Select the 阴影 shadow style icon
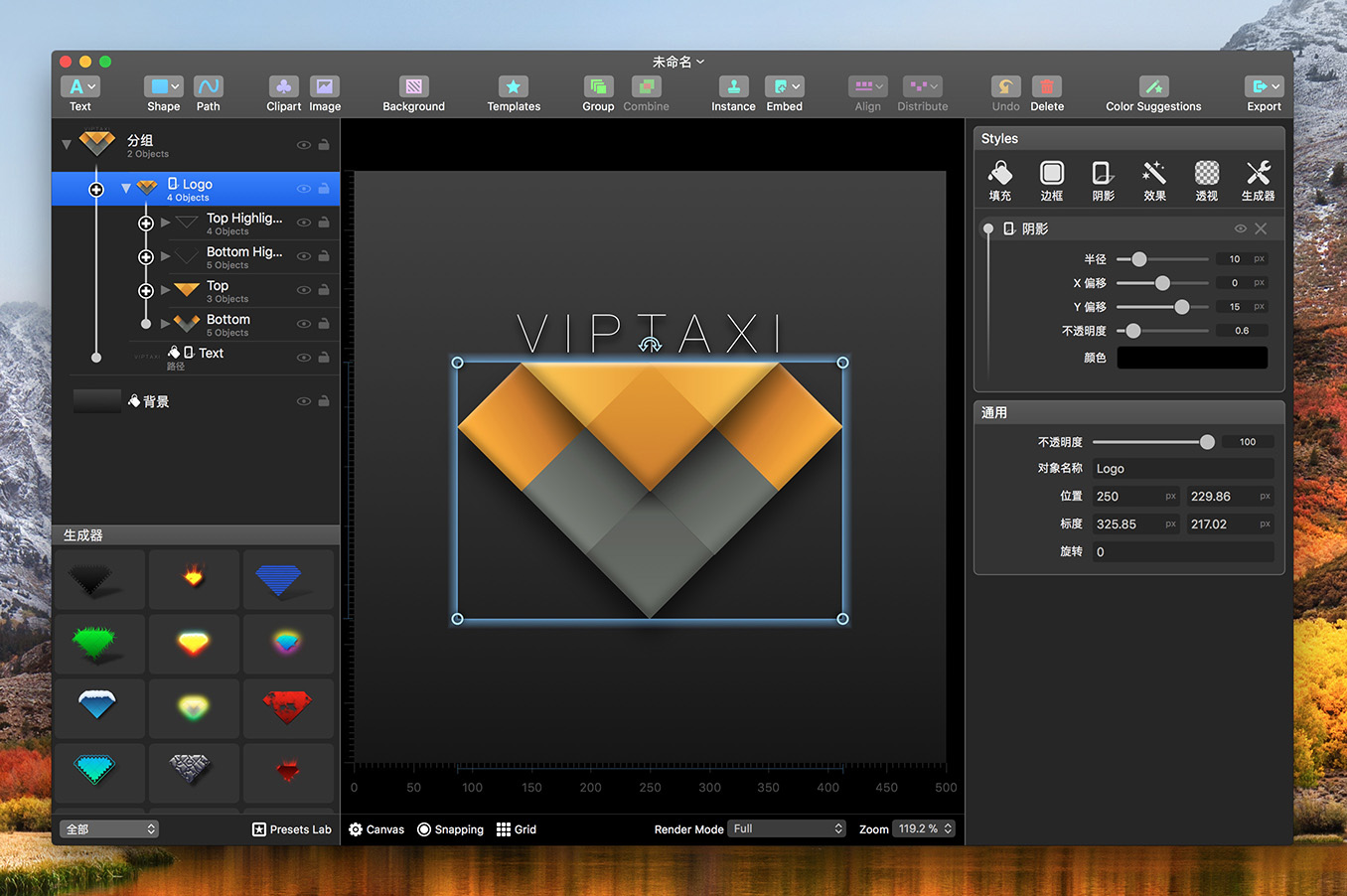 pos(1104,181)
